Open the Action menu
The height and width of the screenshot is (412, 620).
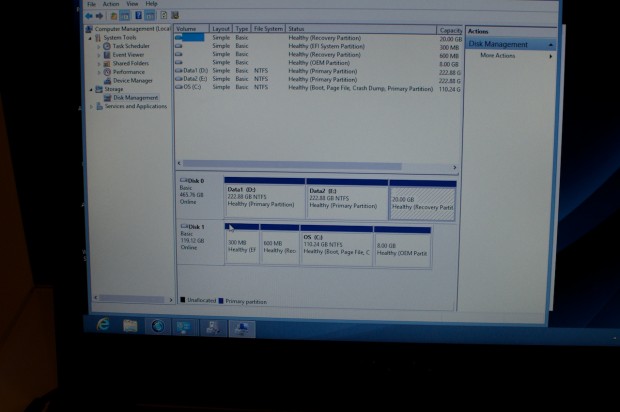click(110, 4)
